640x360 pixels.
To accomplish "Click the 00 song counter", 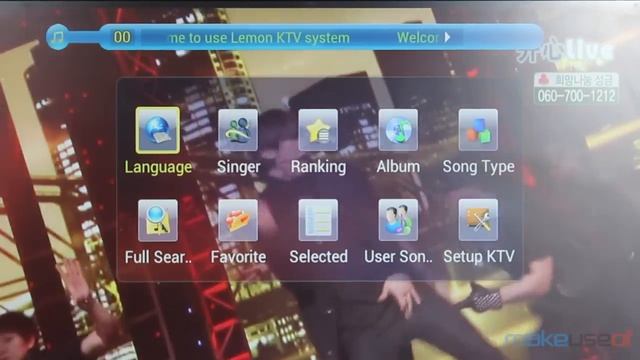I will pos(122,37).
